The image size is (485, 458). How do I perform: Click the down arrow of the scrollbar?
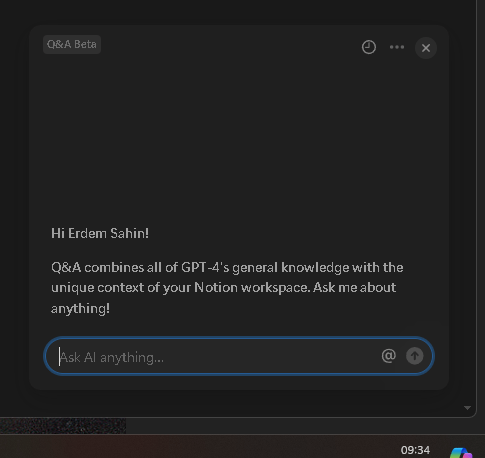tap(467, 408)
